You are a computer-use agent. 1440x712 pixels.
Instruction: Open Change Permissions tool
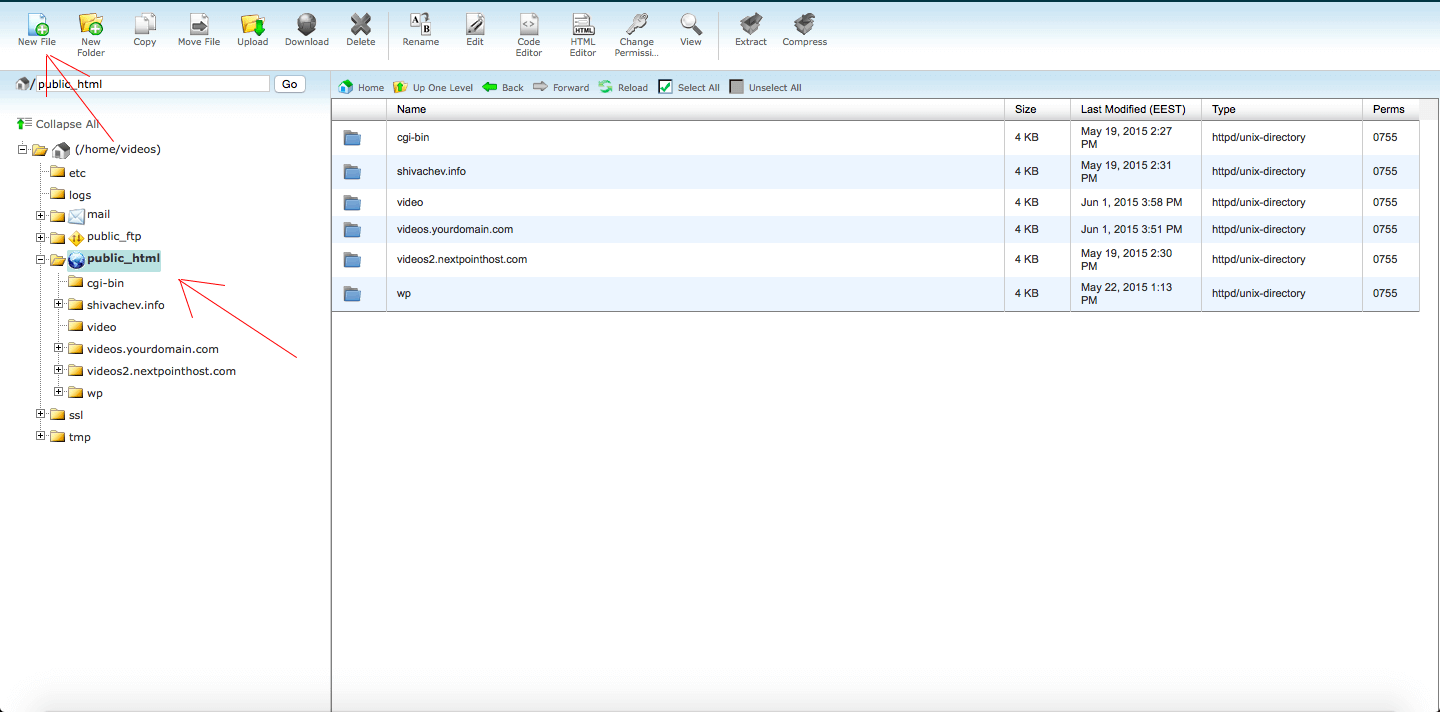click(x=636, y=24)
